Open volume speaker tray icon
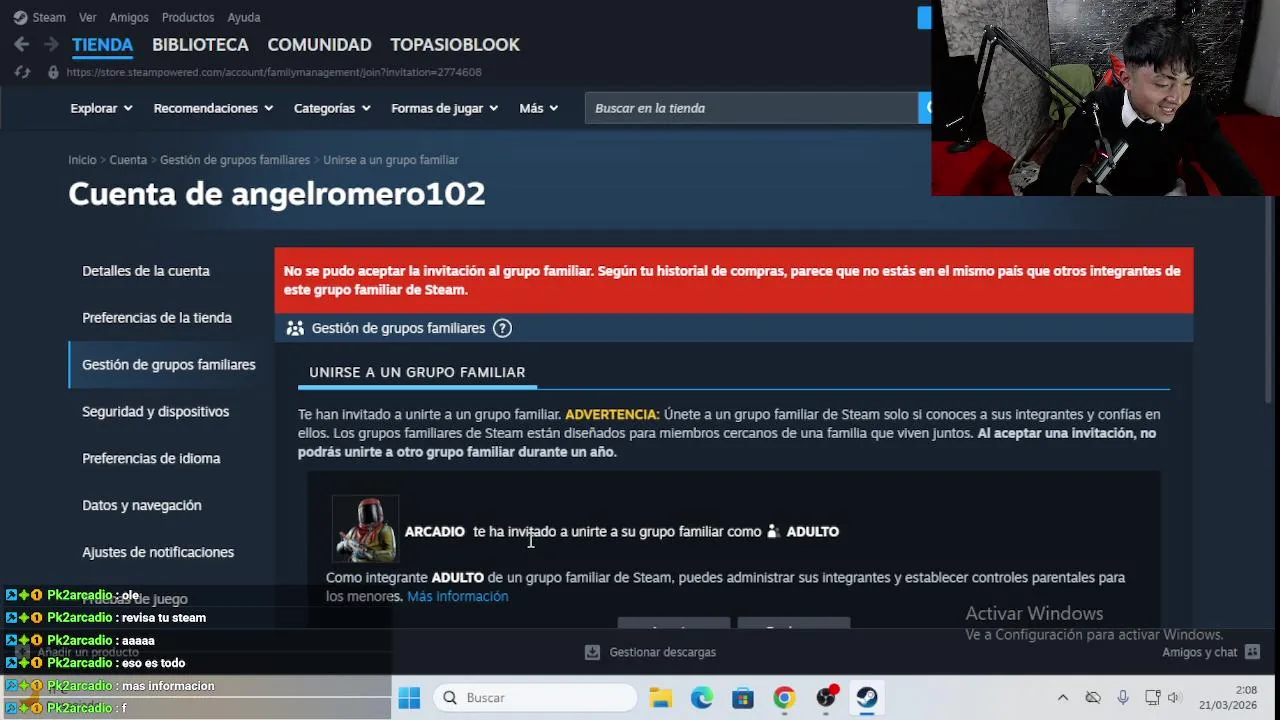Screen dimensions: 1280x720 coord(1174,697)
